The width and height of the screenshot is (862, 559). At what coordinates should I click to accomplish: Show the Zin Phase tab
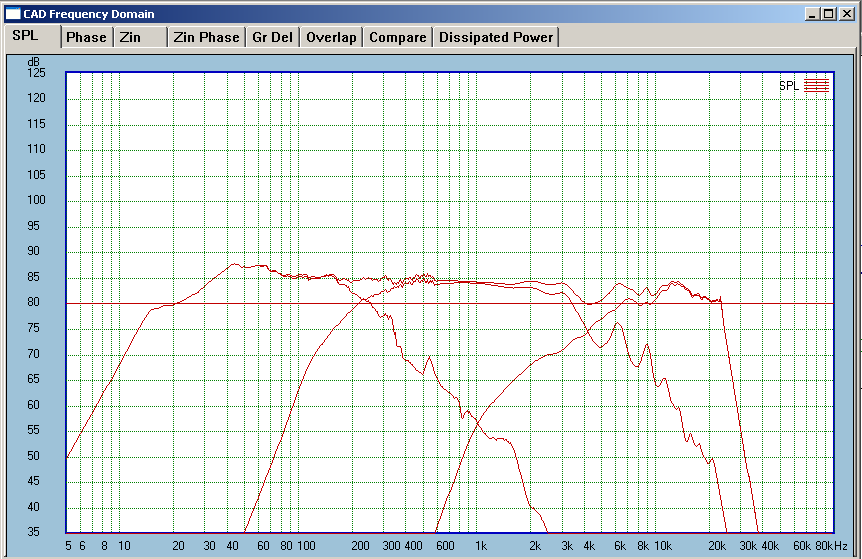(x=206, y=37)
